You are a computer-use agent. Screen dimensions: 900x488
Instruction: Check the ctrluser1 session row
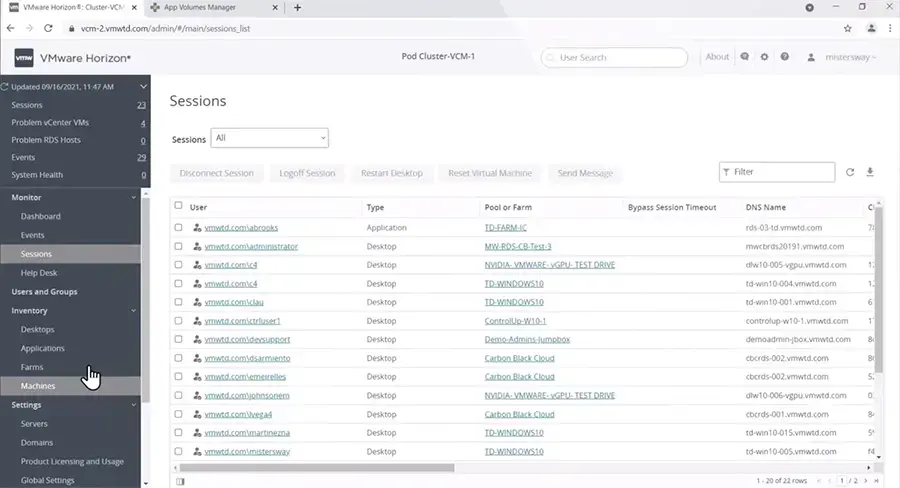[x=179, y=321]
